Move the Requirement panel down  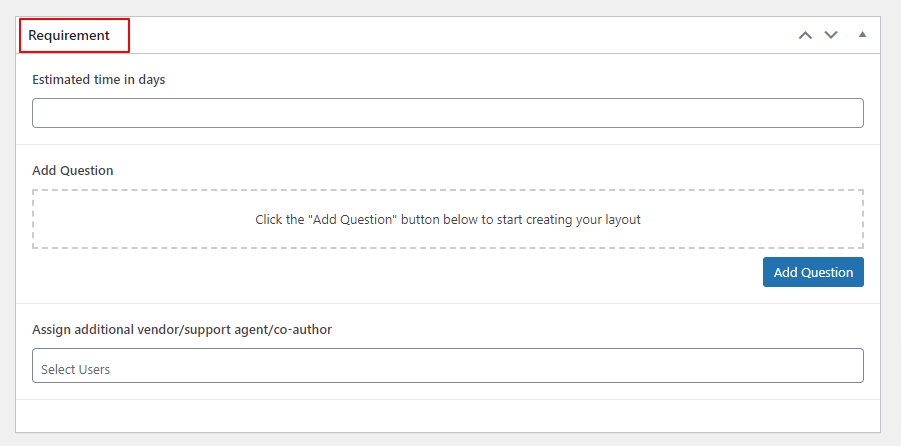[830, 35]
